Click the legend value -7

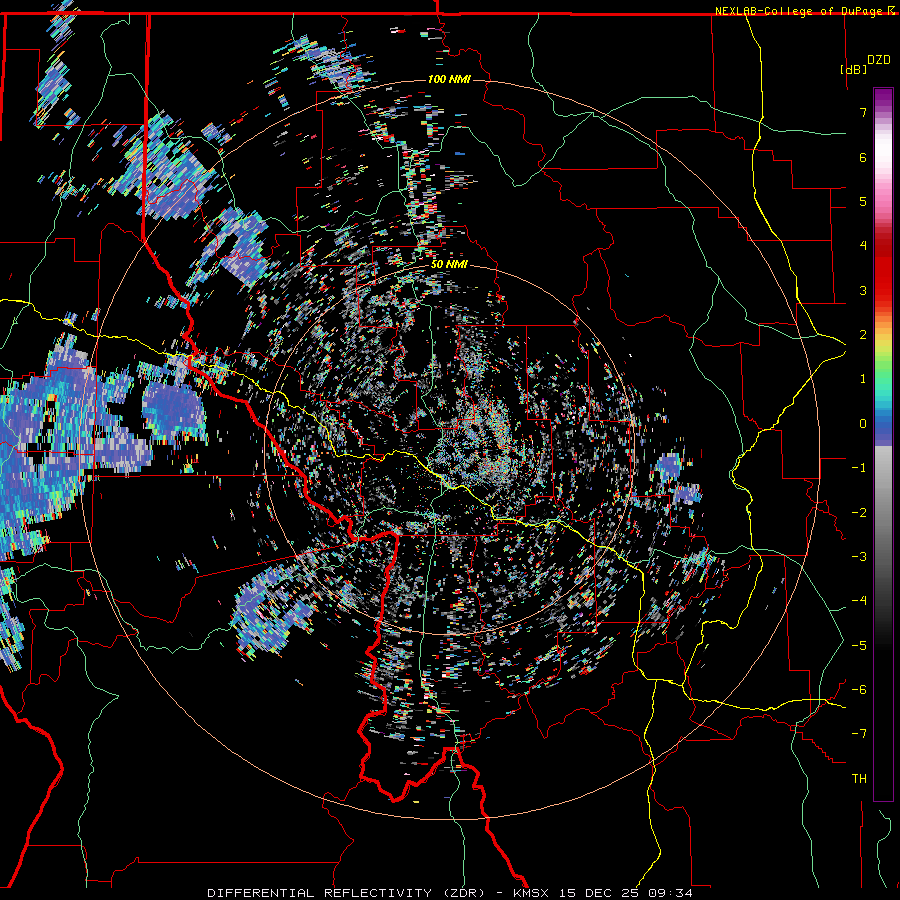859,734
